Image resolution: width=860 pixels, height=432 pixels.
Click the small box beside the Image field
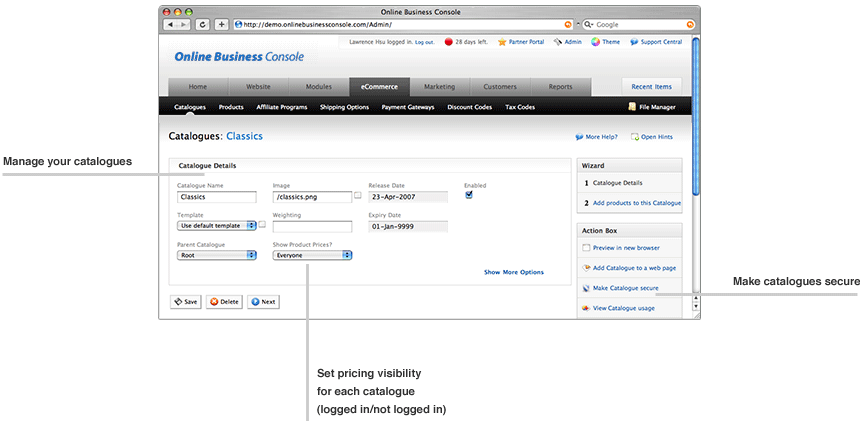[358, 197]
